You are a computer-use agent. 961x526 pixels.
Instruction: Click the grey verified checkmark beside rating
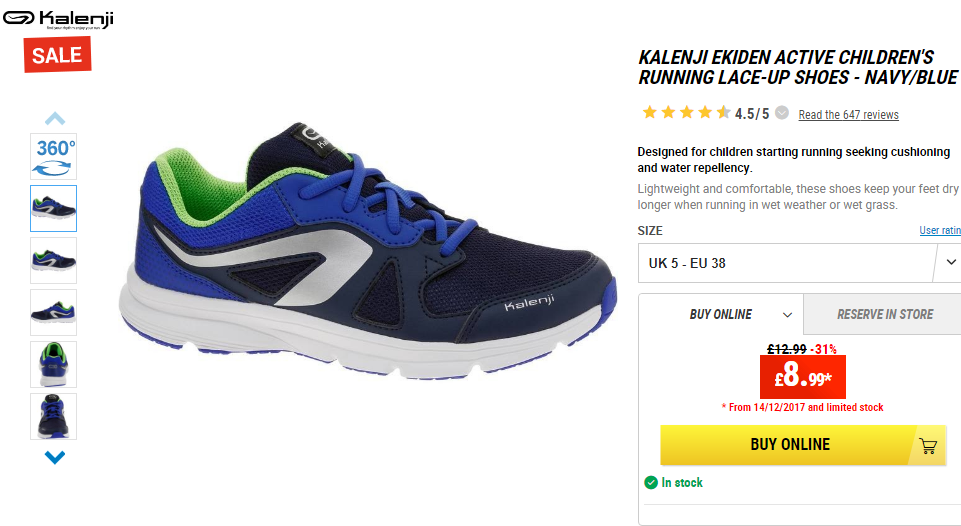point(781,113)
